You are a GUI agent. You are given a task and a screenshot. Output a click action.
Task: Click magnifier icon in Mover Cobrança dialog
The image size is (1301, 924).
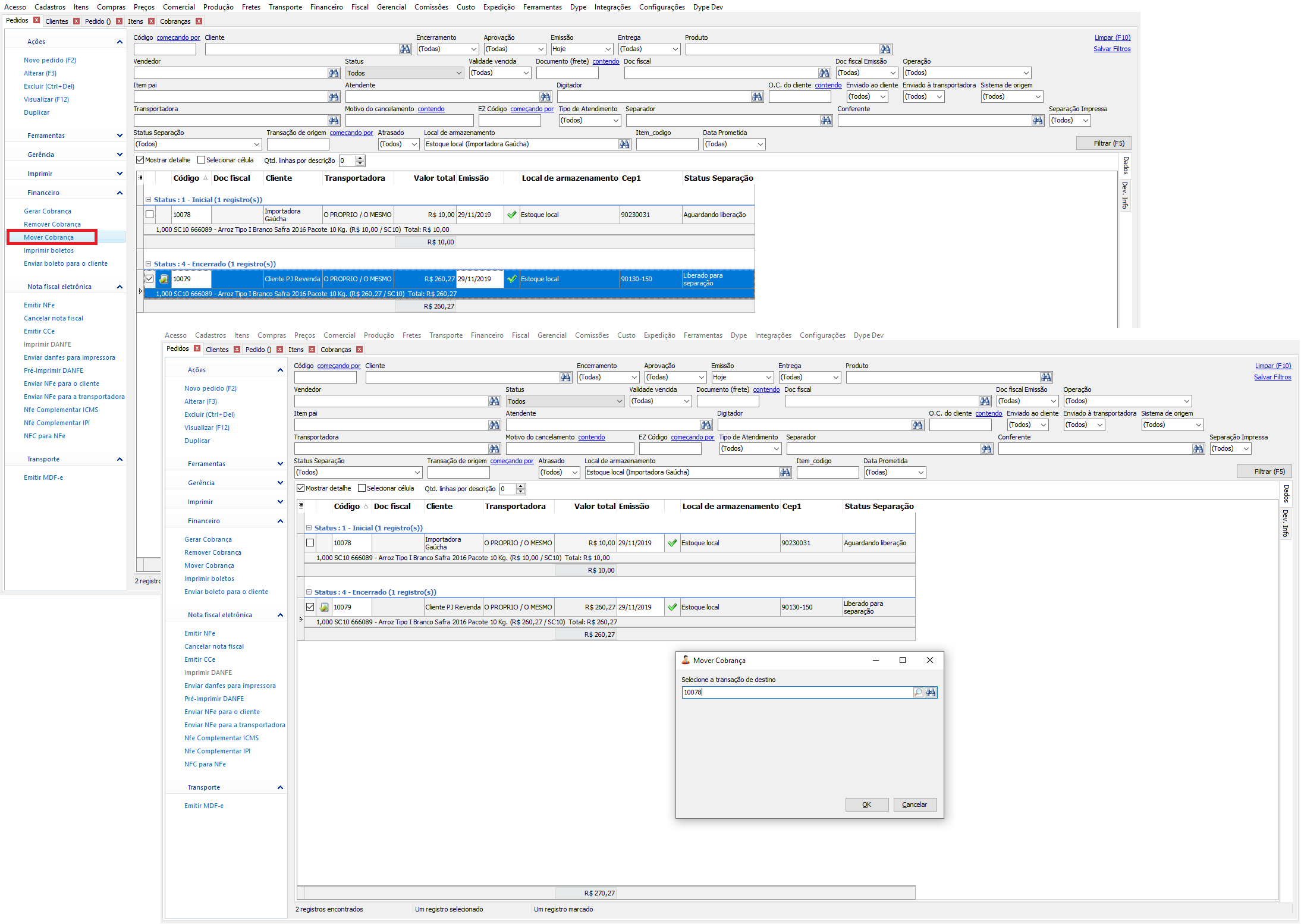918,692
